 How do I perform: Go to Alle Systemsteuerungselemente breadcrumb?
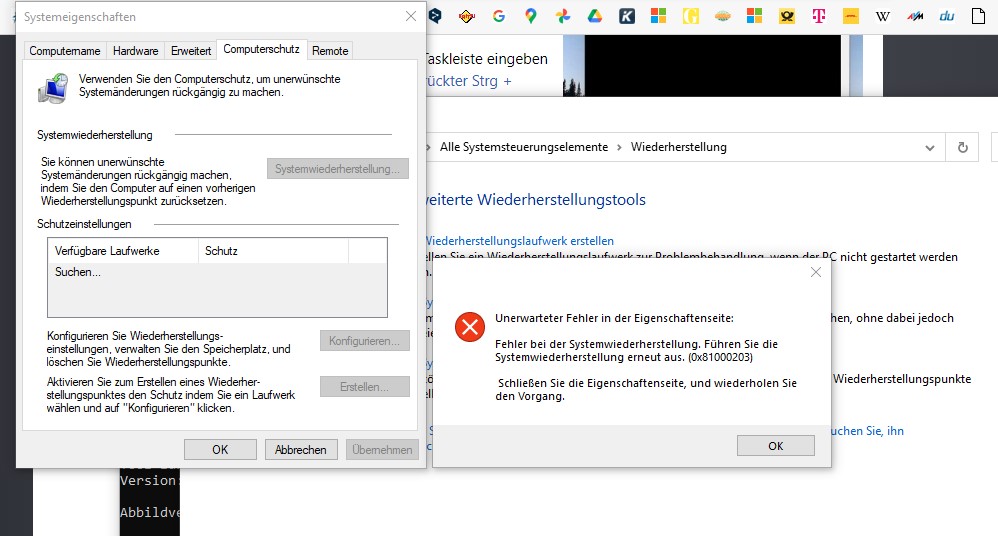coord(524,148)
